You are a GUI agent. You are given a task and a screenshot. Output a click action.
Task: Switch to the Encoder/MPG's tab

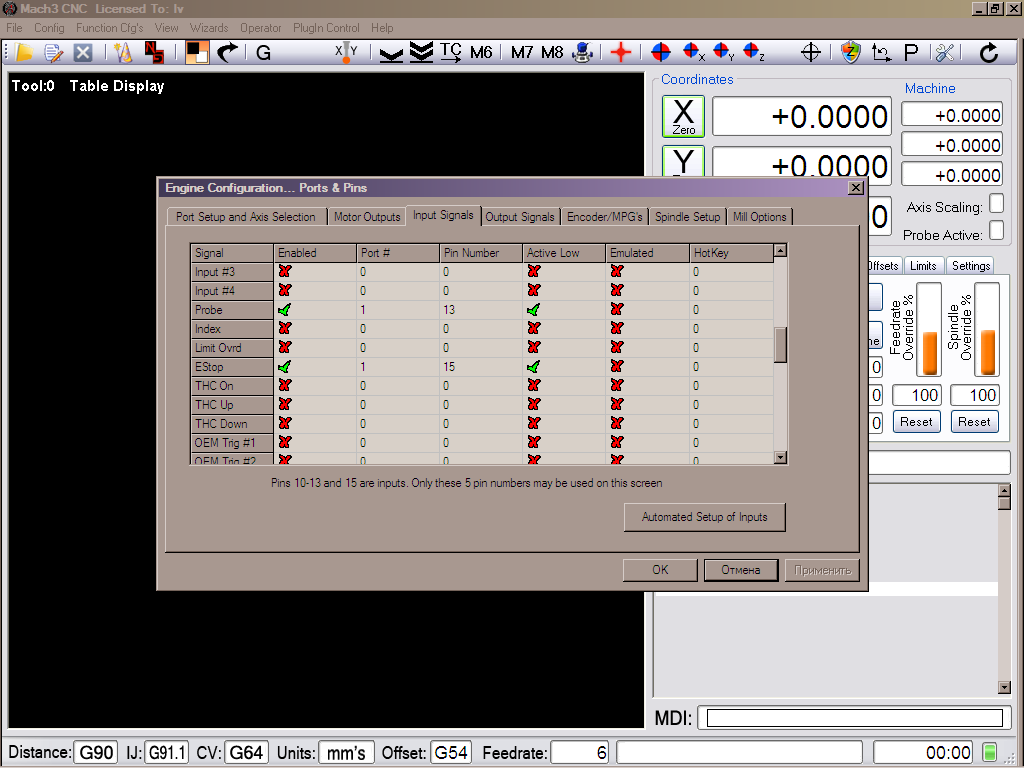pyautogui.click(x=605, y=217)
